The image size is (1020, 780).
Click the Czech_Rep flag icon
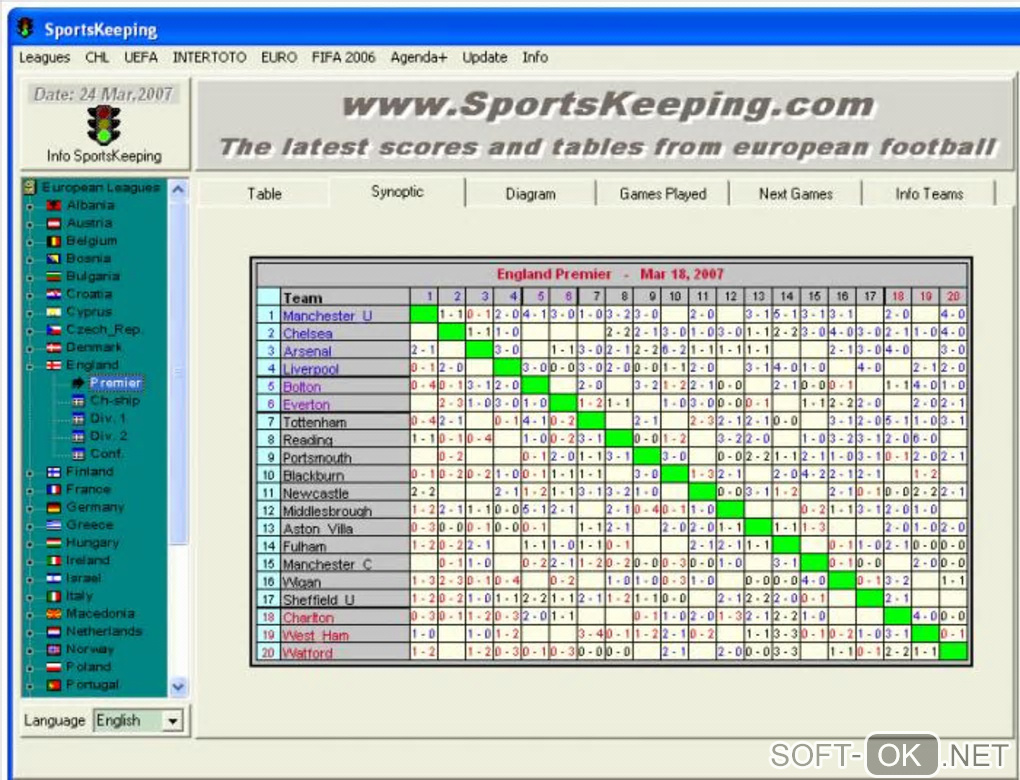pyautogui.click(x=54, y=330)
